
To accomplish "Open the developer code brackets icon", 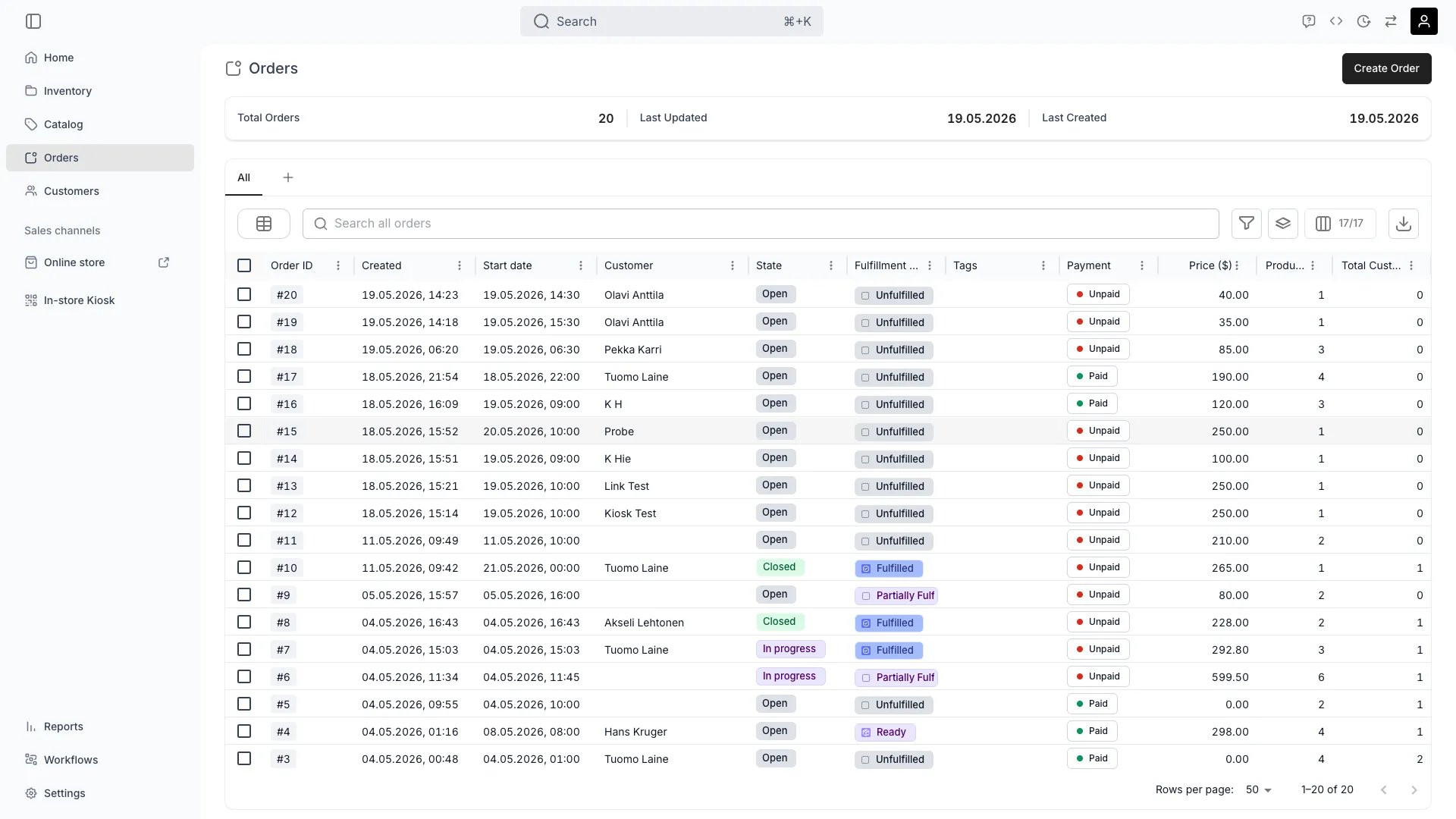I will [x=1336, y=21].
